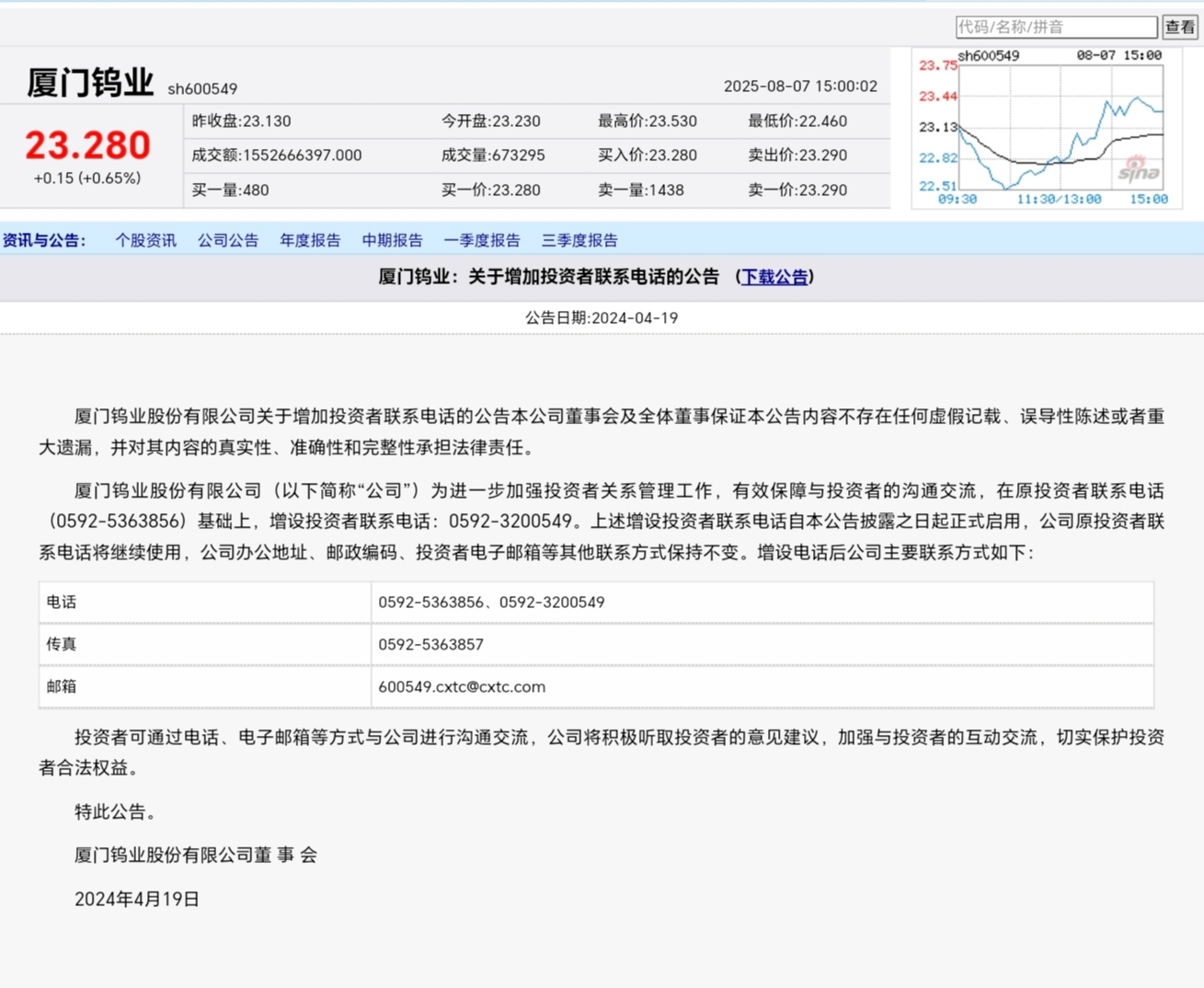Click the 厦门钨业 stock name heading
This screenshot has width=1204, height=988.
[90, 83]
